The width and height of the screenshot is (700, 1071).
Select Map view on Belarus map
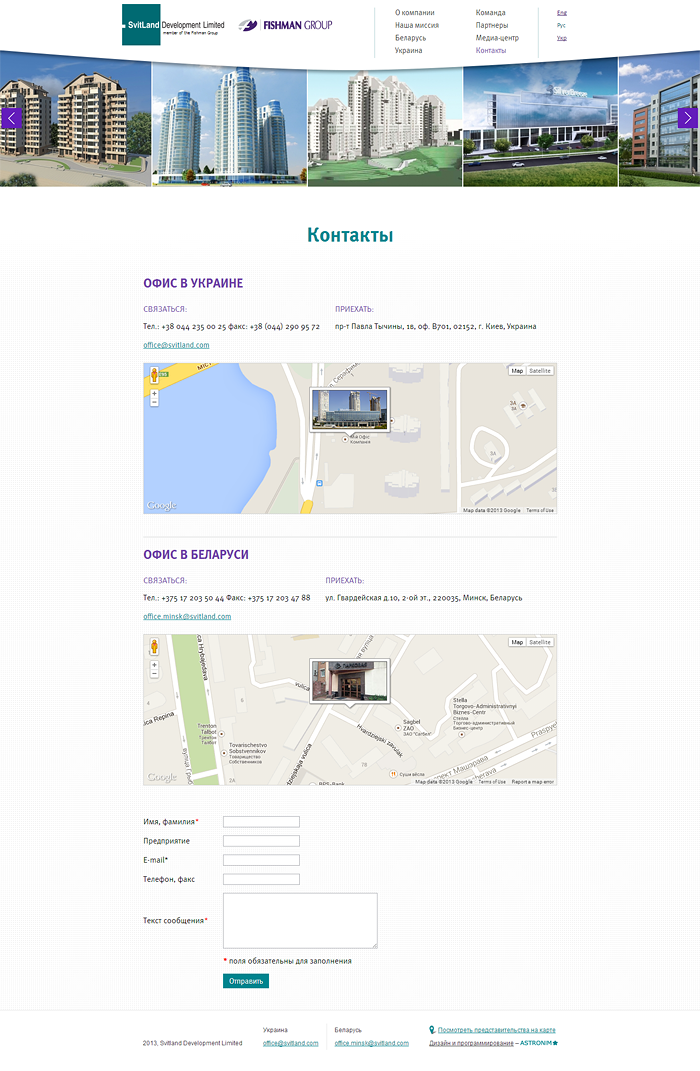pyautogui.click(x=517, y=642)
